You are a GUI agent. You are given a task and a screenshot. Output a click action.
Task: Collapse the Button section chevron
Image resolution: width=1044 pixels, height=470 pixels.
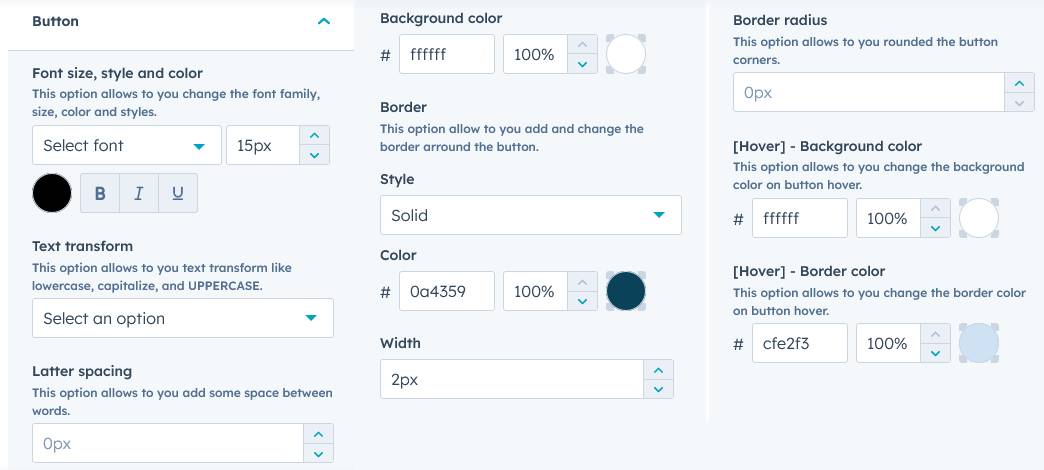323,21
